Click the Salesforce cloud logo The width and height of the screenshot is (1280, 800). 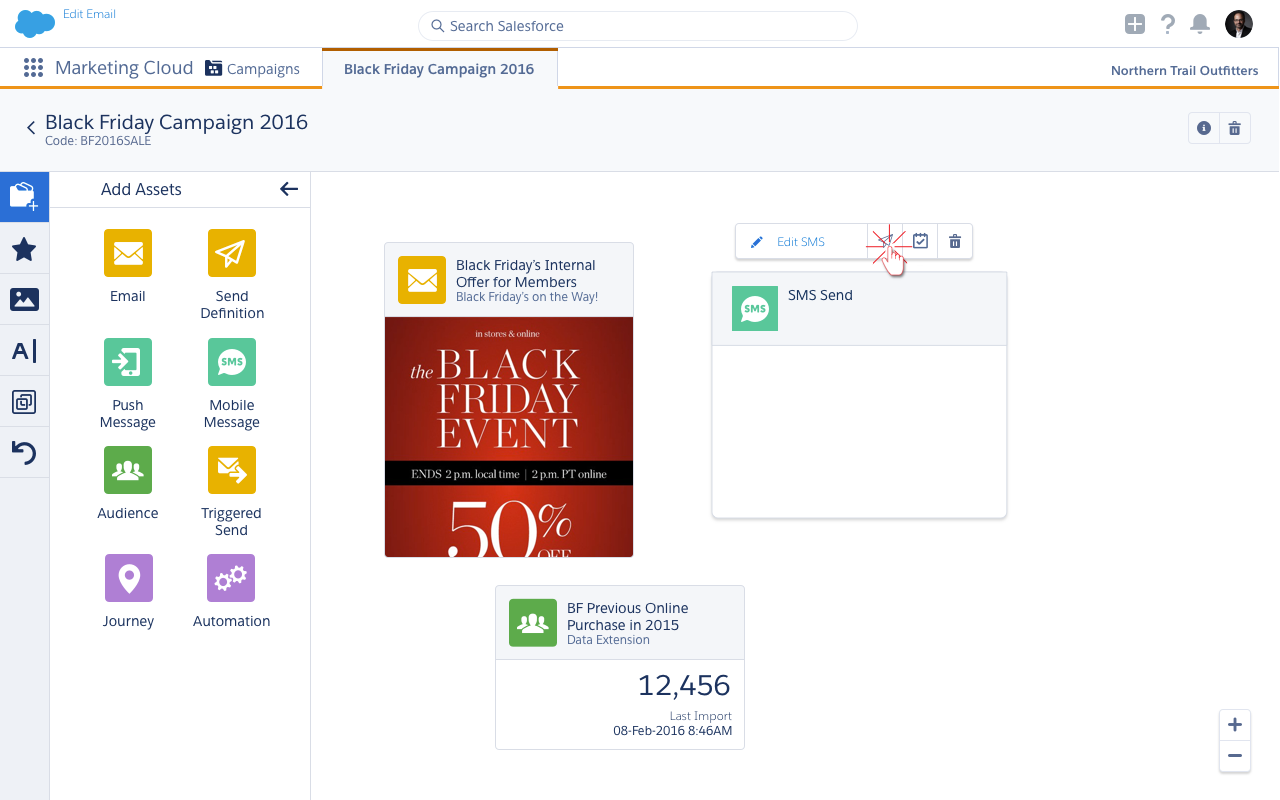tap(35, 23)
